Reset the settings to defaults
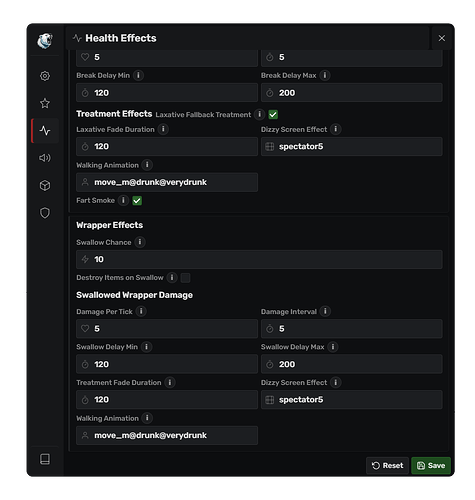Viewport: 475px width, 500px height. click(387, 465)
